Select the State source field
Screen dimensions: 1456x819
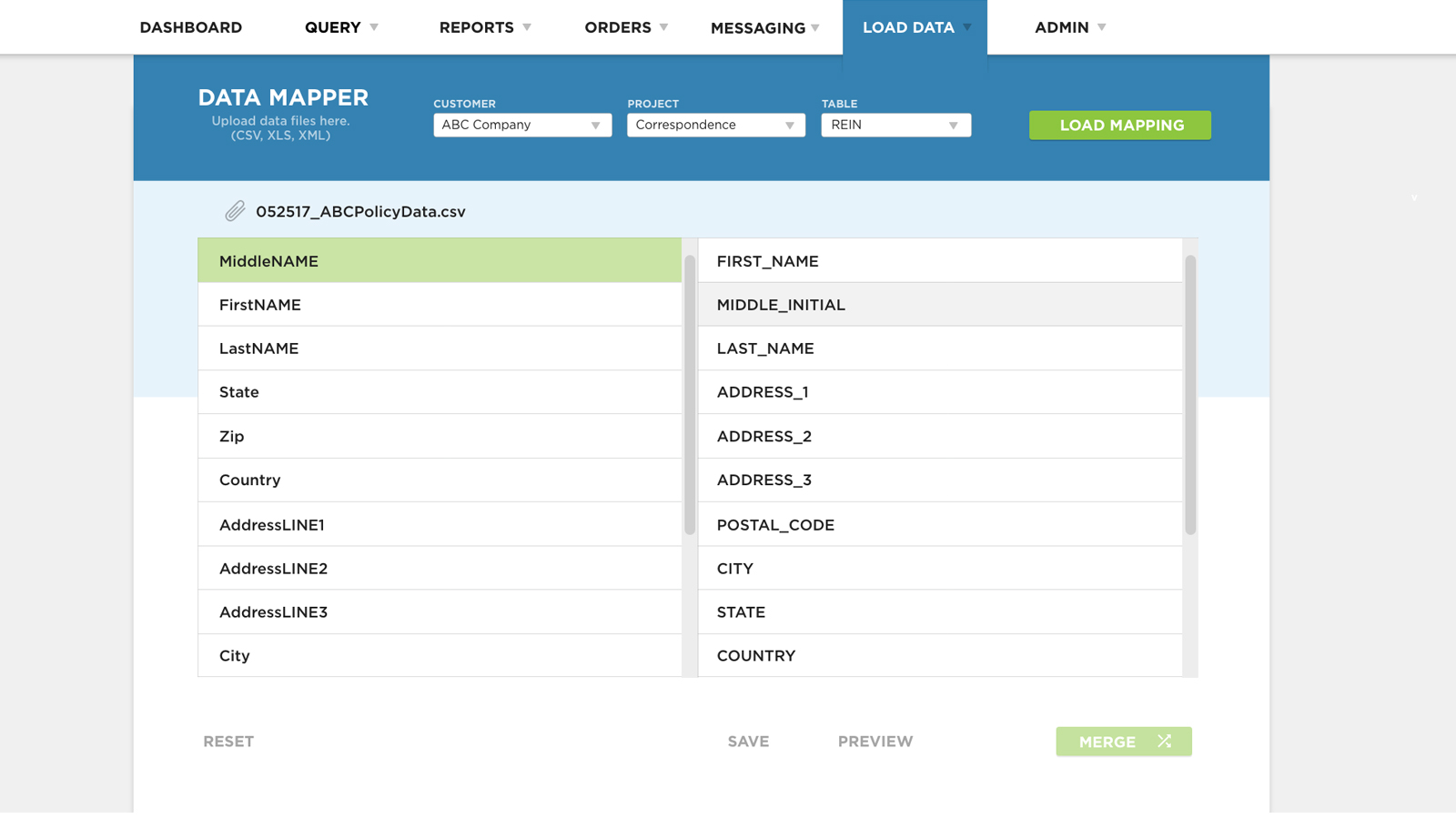[440, 392]
